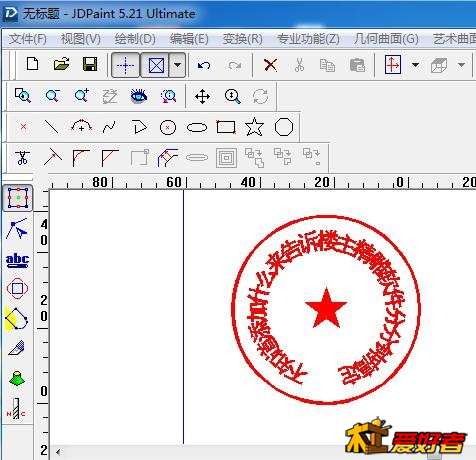The width and height of the screenshot is (476, 460).
Task: Click the horizontal scrollbar left arrow
Action: 59,452
